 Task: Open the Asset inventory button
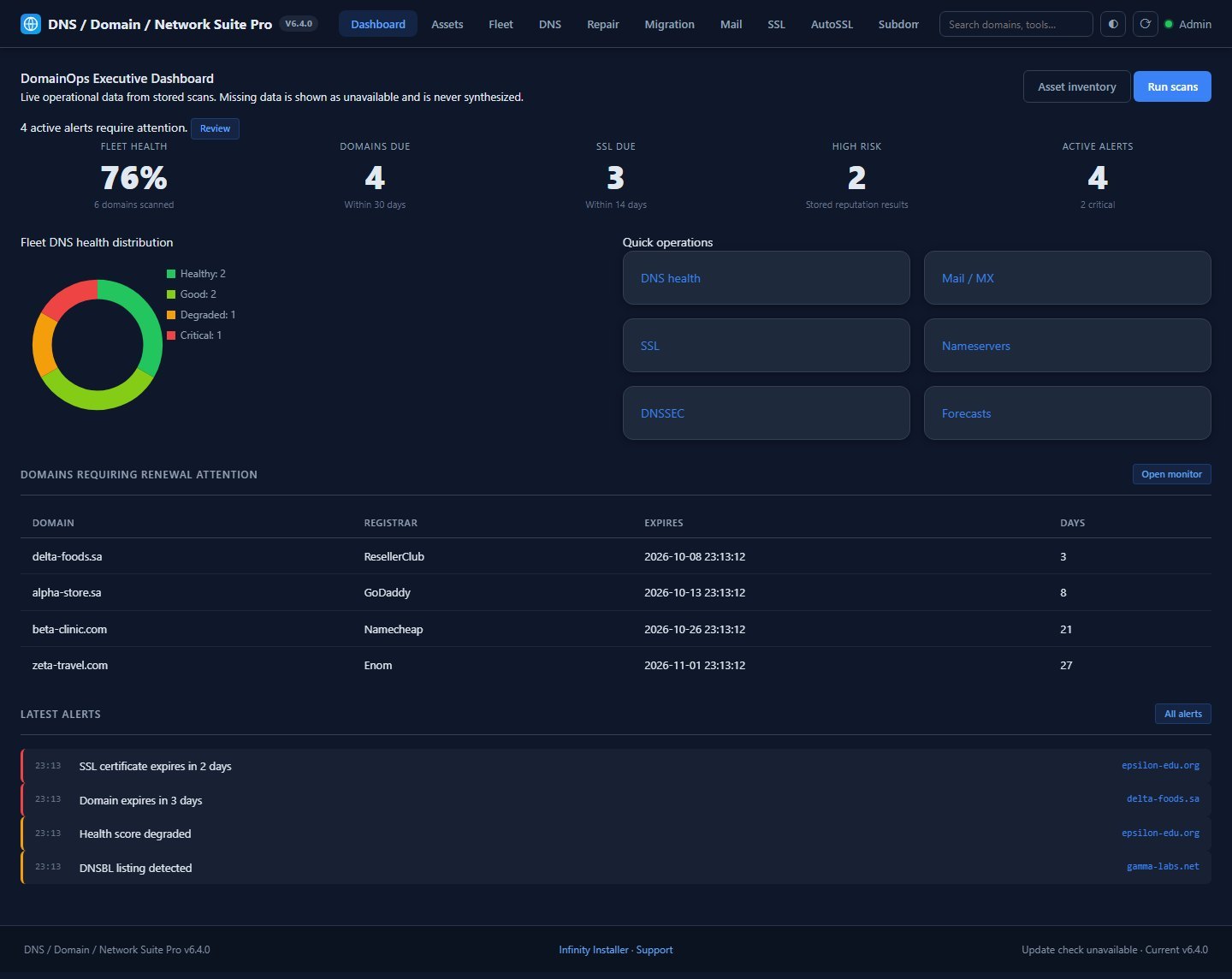click(x=1077, y=86)
